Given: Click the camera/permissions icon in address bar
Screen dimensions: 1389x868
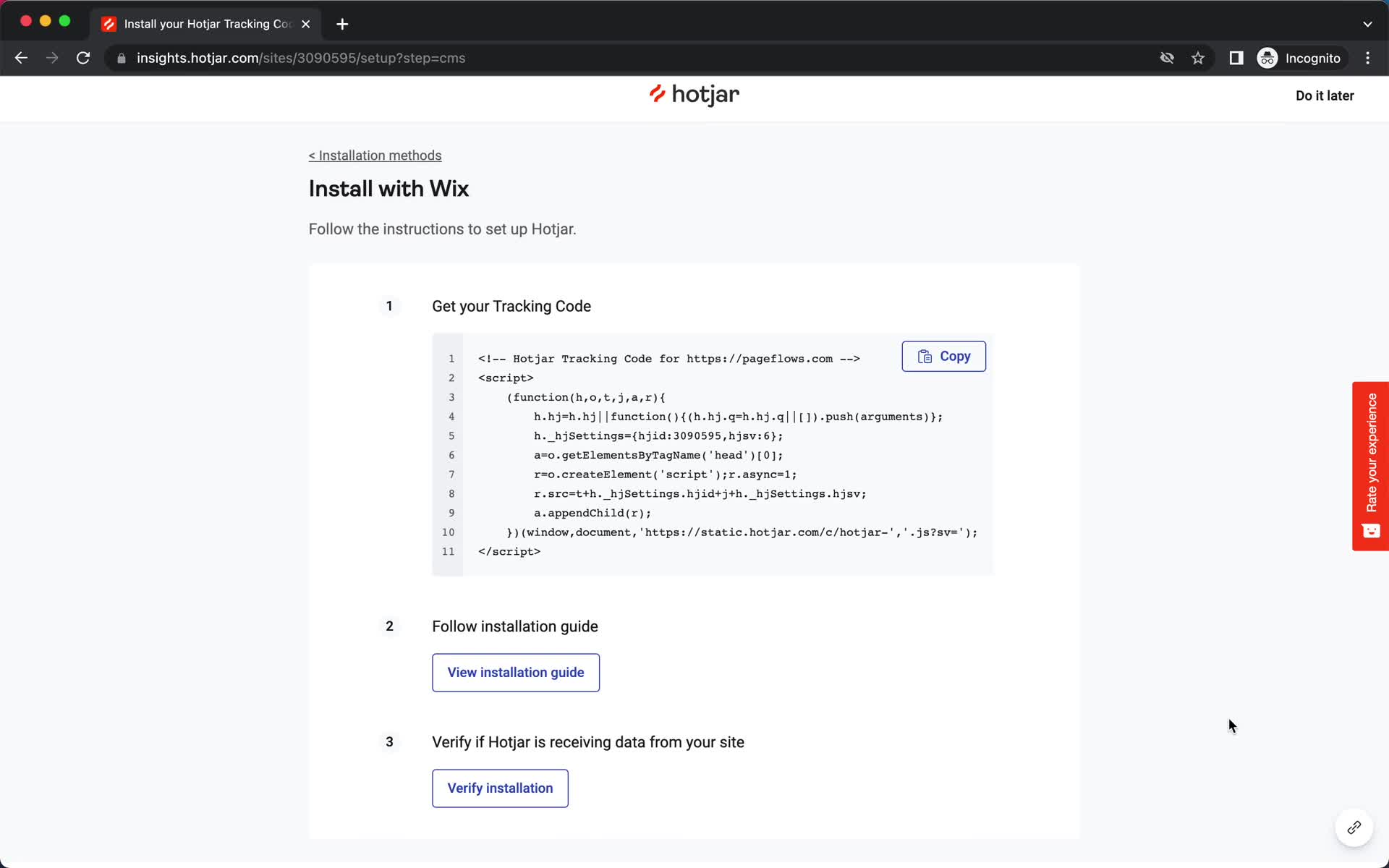Looking at the screenshot, I should (x=1167, y=58).
